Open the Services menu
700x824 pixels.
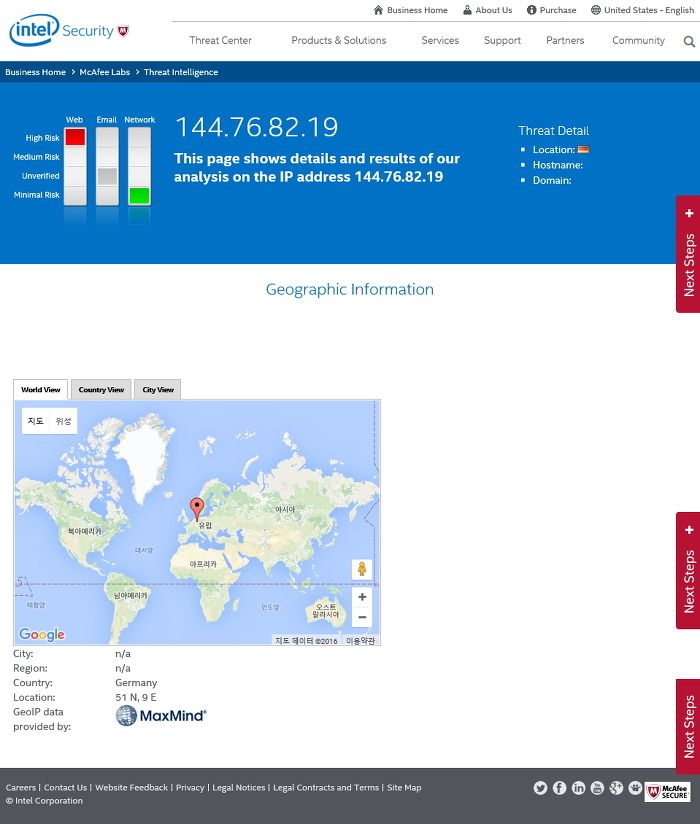(440, 40)
